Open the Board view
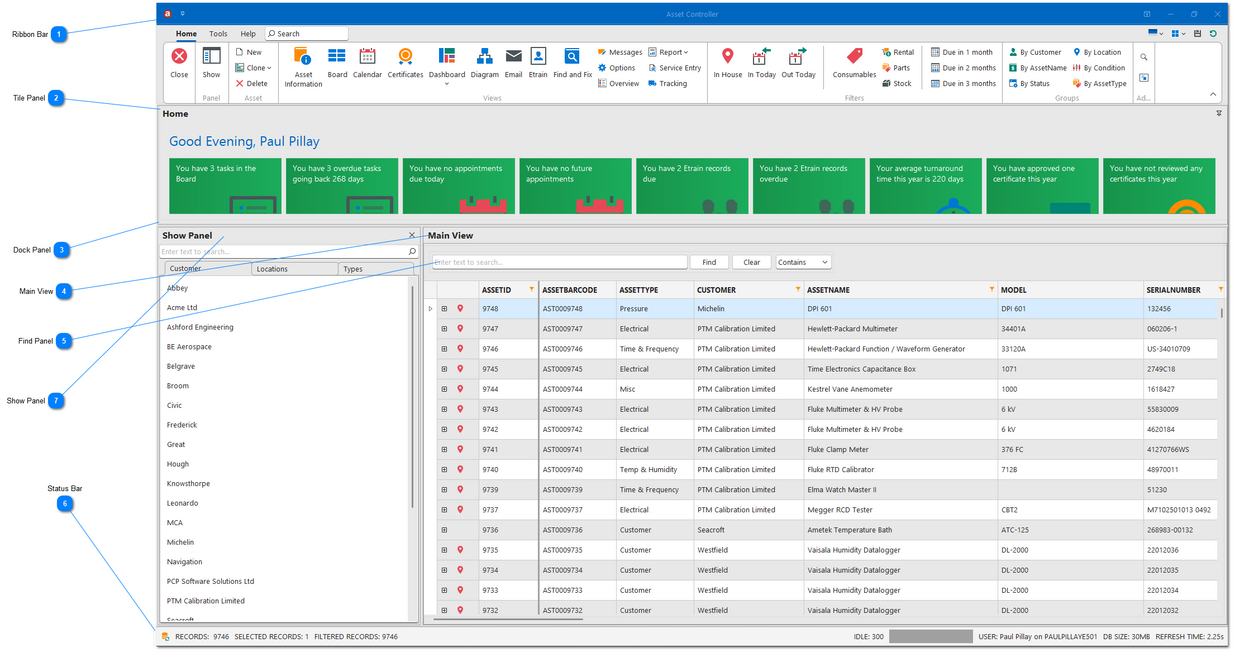This screenshot has height=652, width=1235. pos(337,63)
